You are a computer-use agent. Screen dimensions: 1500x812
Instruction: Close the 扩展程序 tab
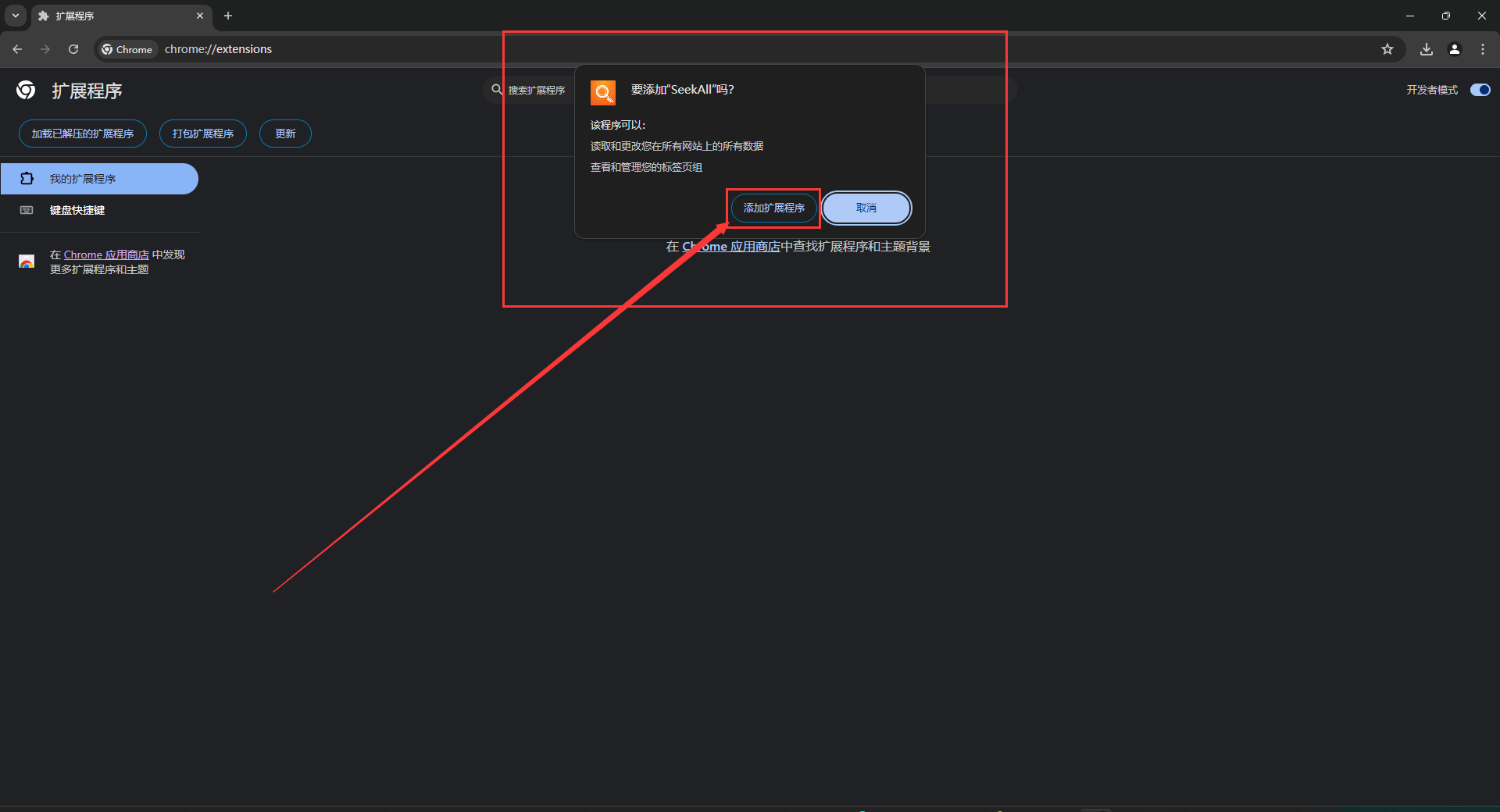click(x=200, y=16)
